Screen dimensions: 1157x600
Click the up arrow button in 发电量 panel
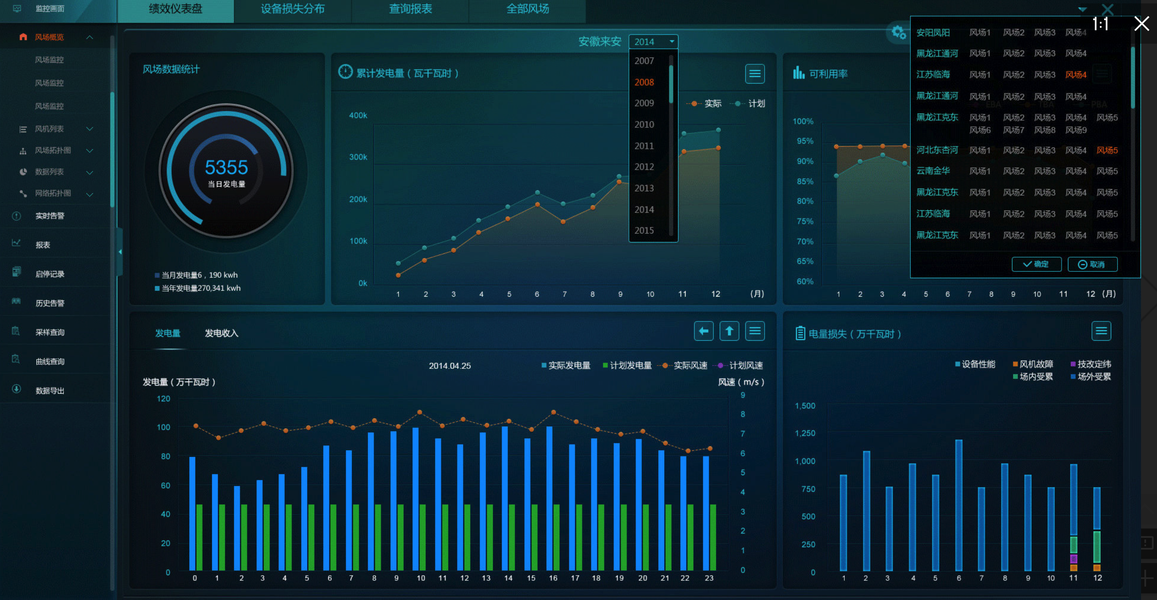[x=729, y=331]
